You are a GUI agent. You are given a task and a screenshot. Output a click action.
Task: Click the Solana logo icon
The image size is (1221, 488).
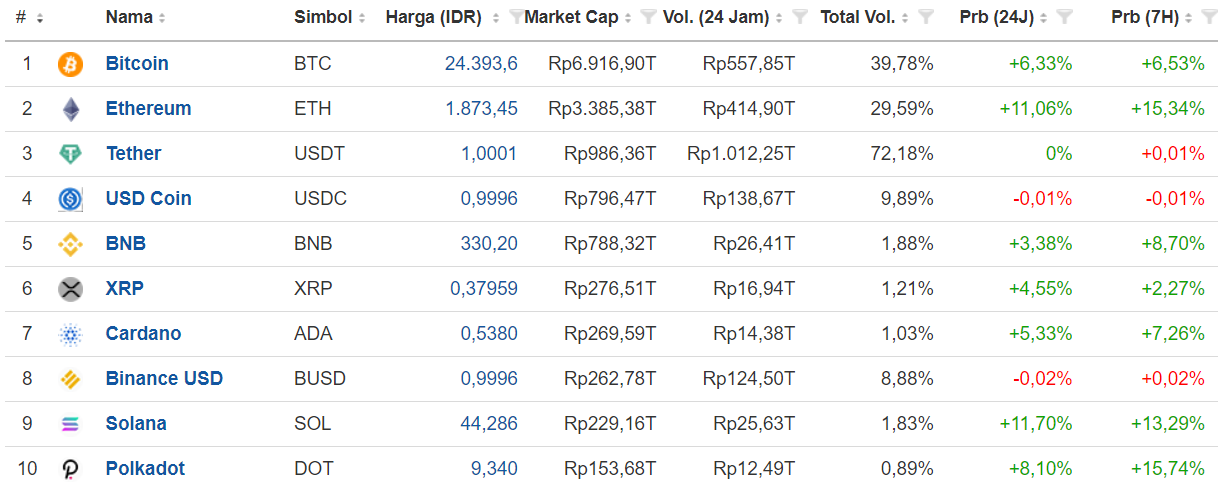[71, 424]
